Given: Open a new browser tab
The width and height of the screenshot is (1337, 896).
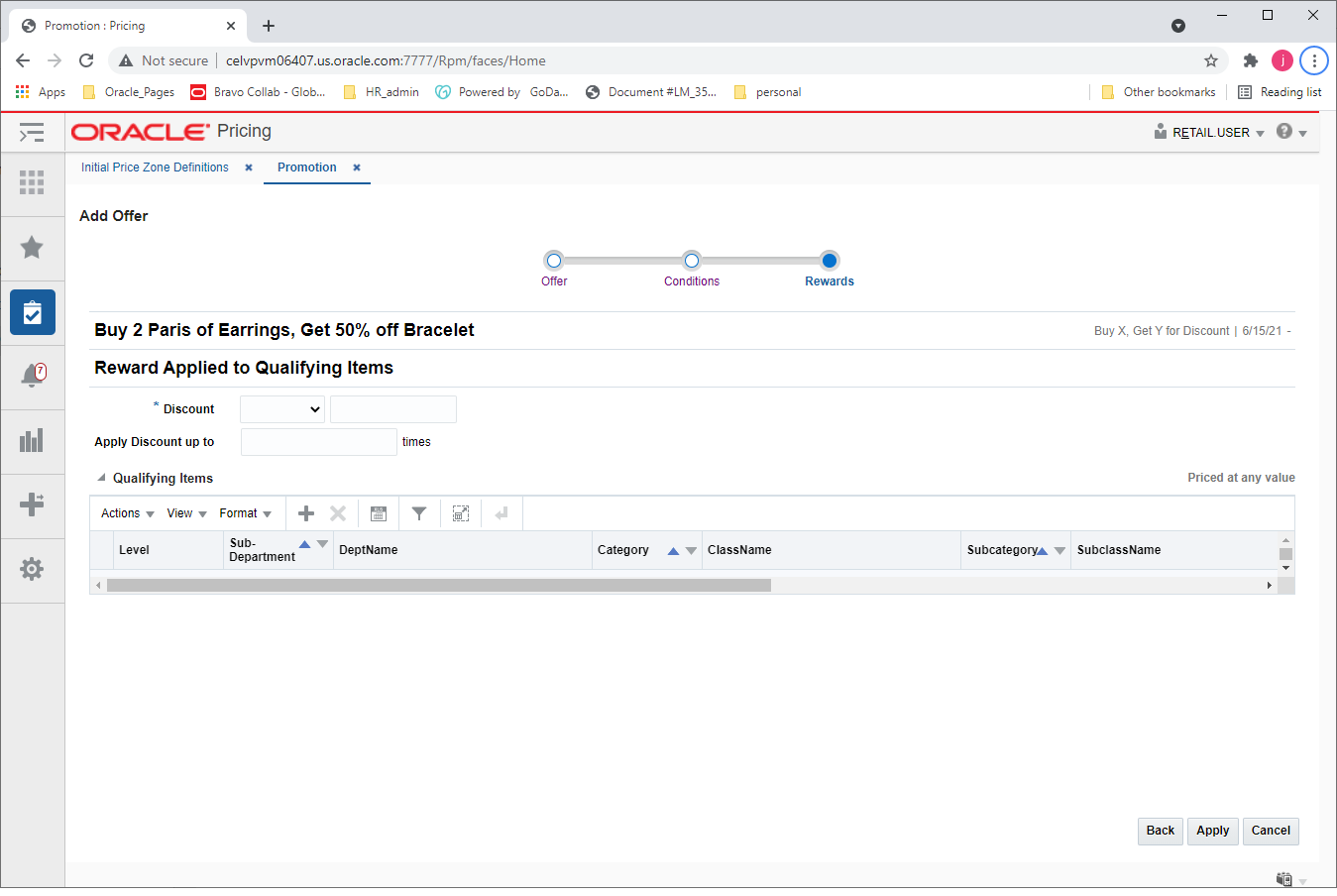Looking at the screenshot, I should 269,26.
